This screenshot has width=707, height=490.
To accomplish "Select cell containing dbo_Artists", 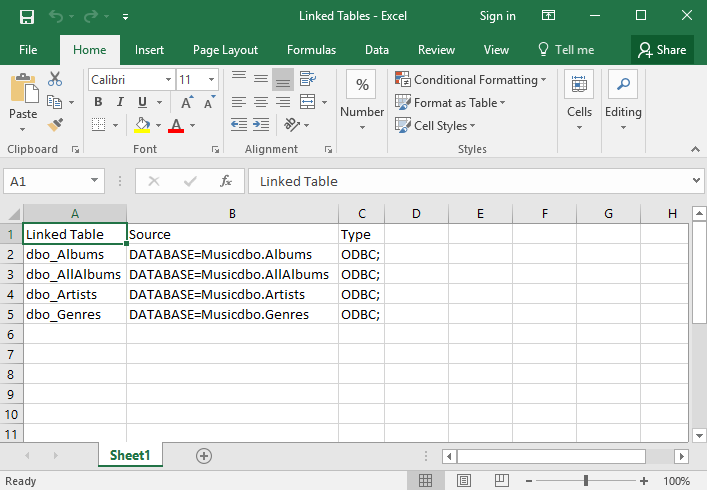I will pos(75,294).
